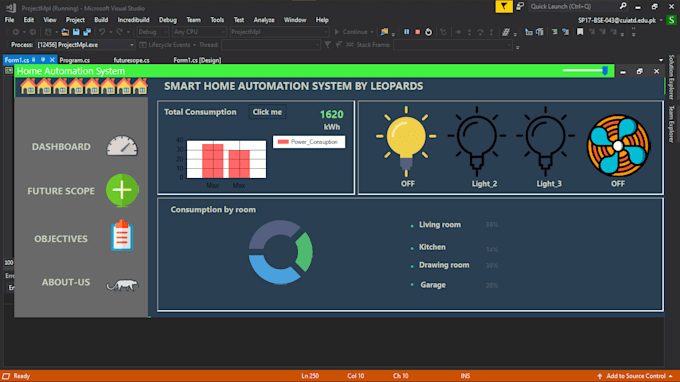Open the Team Explorer side tab

(x=671, y=124)
